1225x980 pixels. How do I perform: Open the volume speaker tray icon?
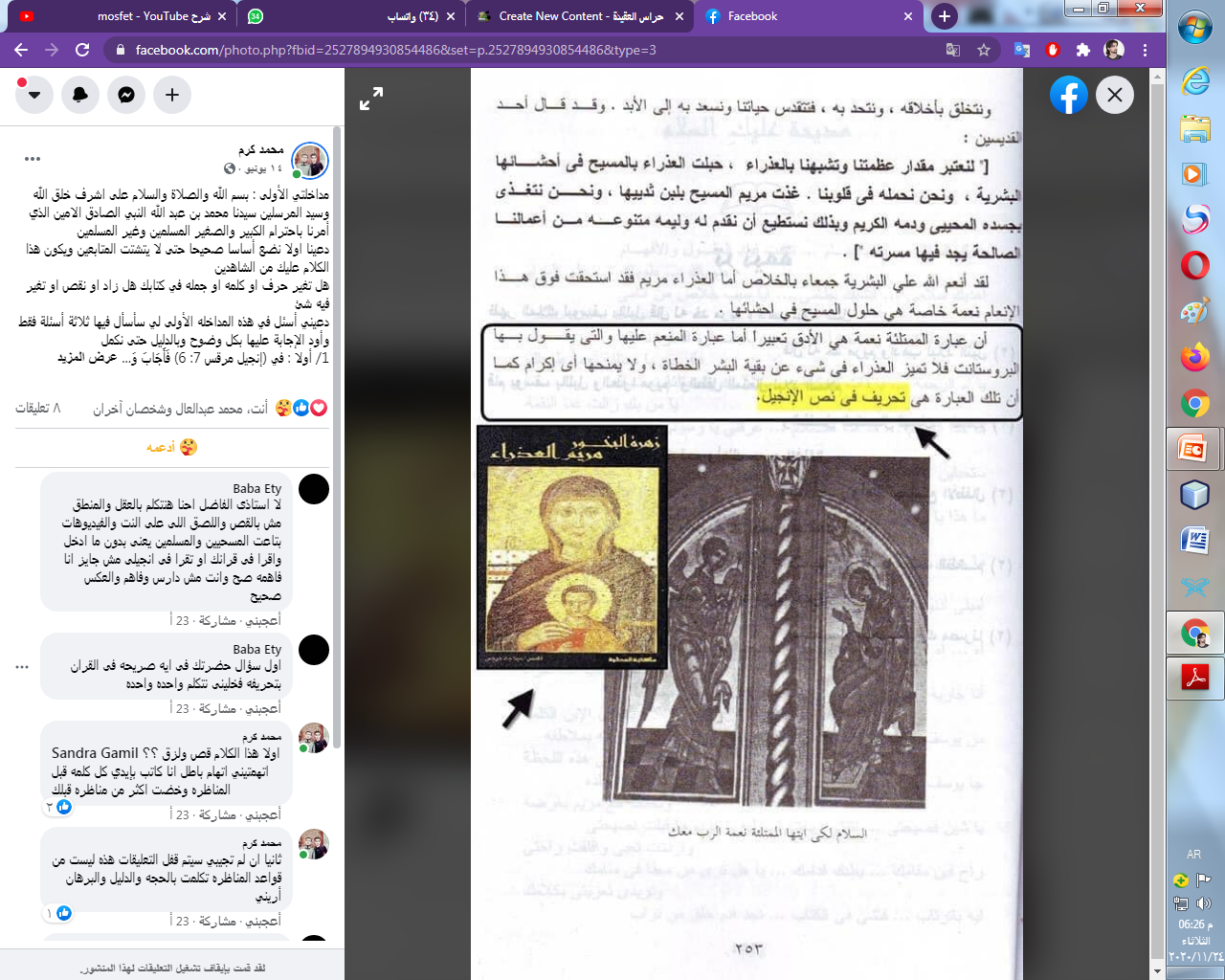(1204, 903)
